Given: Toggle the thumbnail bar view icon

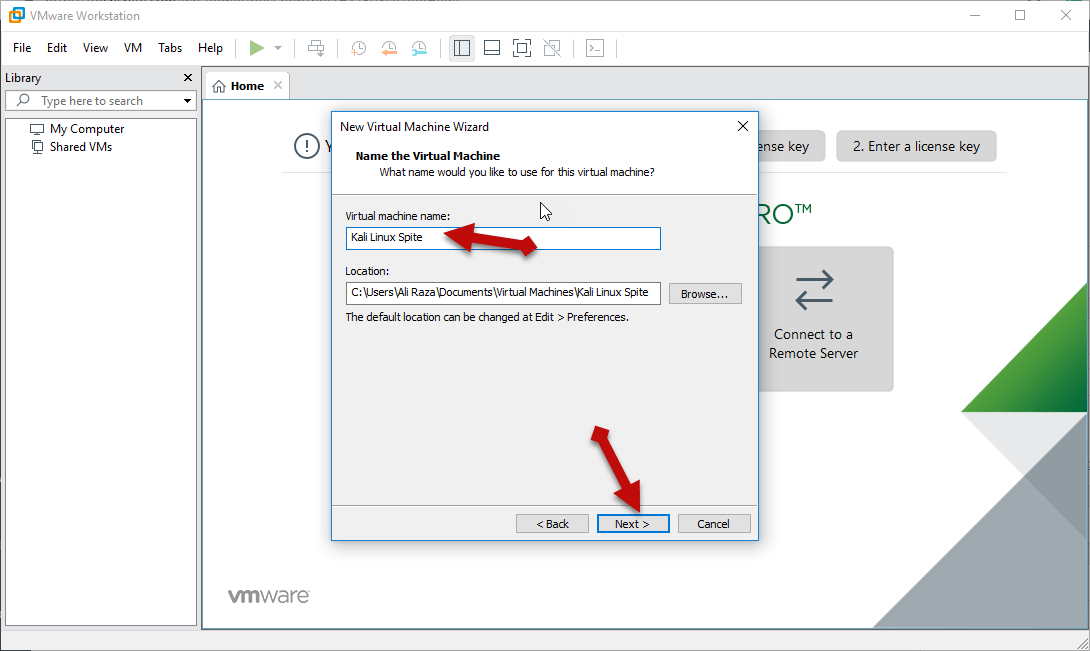Looking at the screenshot, I should point(491,48).
